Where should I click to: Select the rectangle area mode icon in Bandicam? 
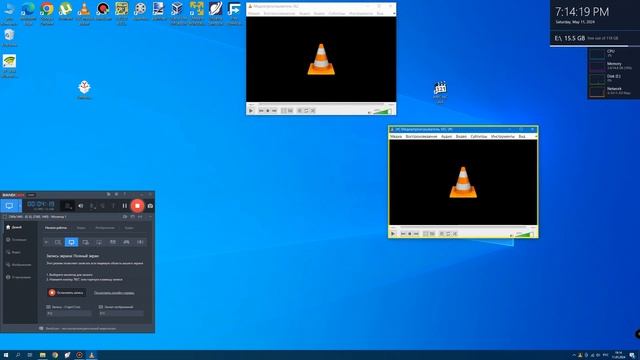pos(58,242)
